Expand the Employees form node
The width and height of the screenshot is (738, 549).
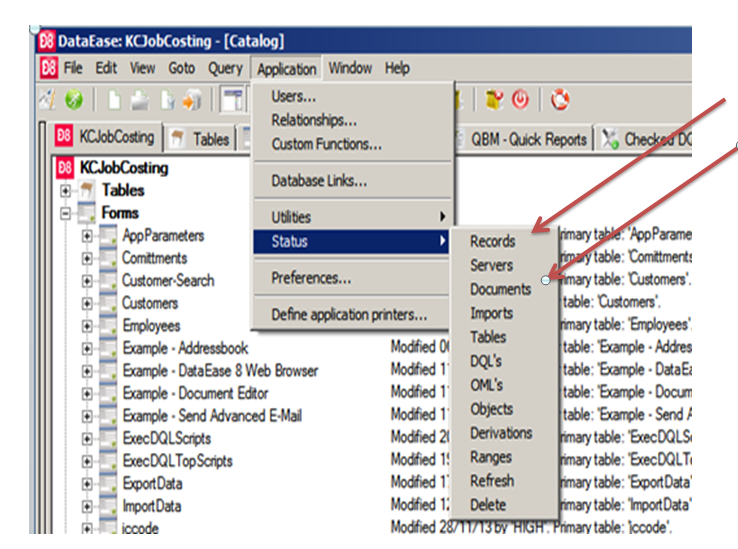click(x=87, y=326)
